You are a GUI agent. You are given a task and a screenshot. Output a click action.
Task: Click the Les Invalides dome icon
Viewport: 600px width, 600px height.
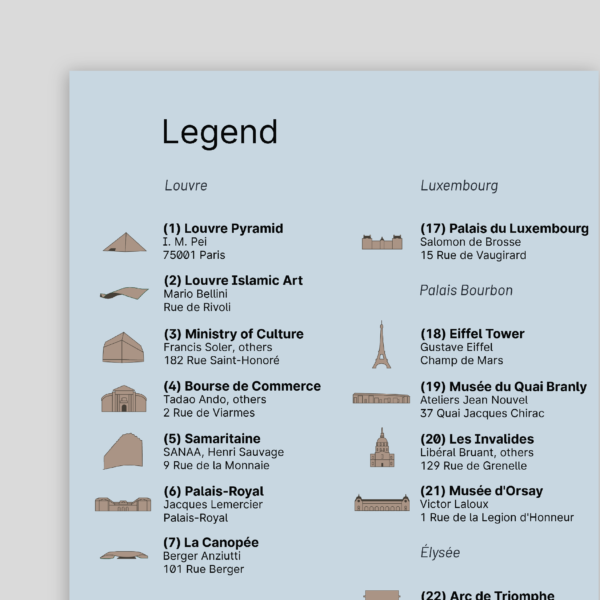pyautogui.click(x=381, y=449)
